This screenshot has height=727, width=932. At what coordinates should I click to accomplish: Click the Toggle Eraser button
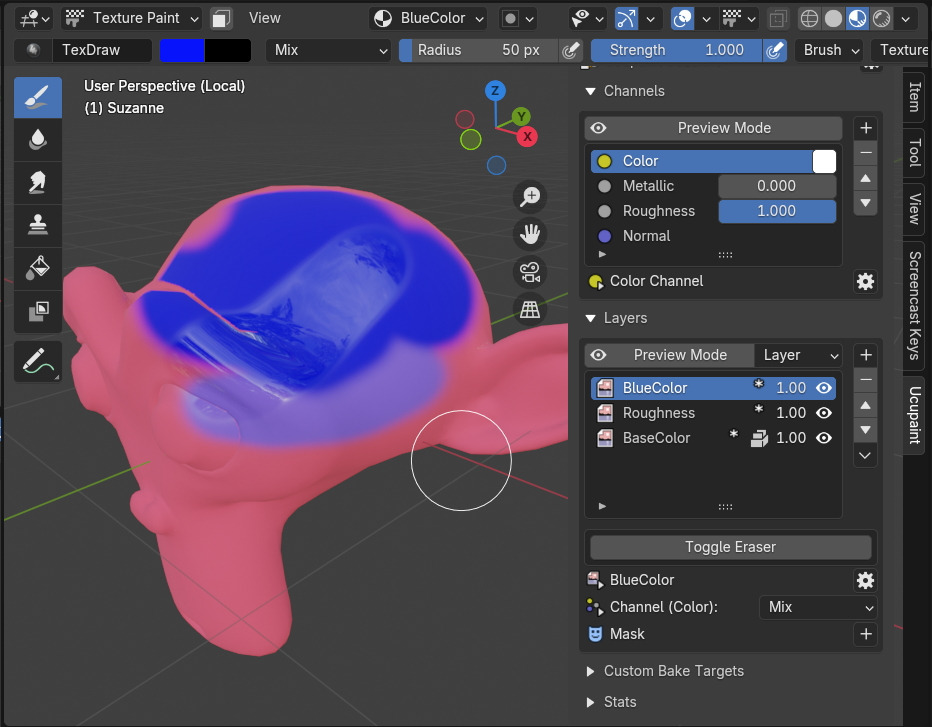point(731,547)
